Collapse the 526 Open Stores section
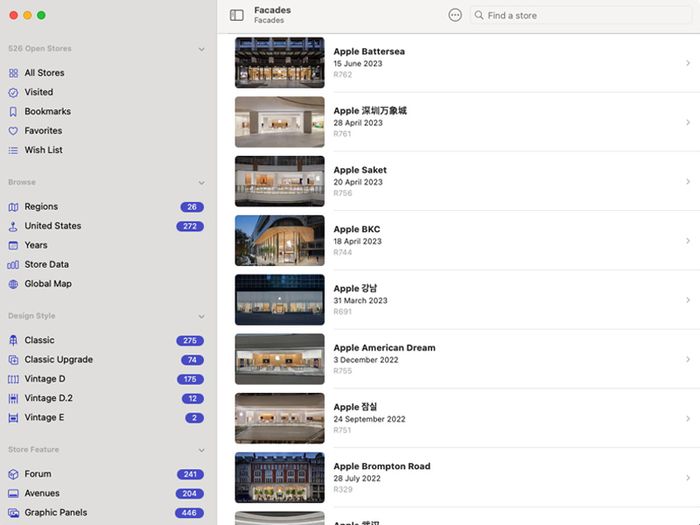Screen dimensions: 700x525 click(x=201, y=49)
